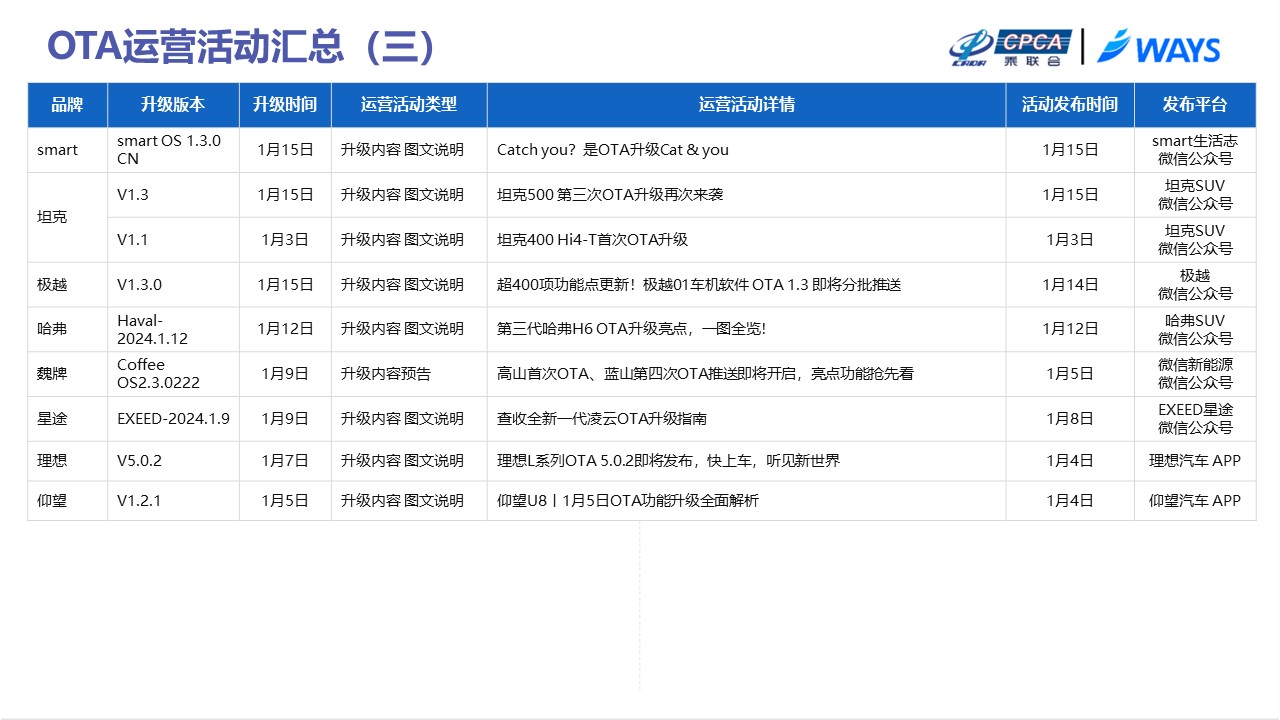The width and height of the screenshot is (1280, 720).
Task: Click platform cell smart生活志 微信公众号
Action: [1195, 150]
